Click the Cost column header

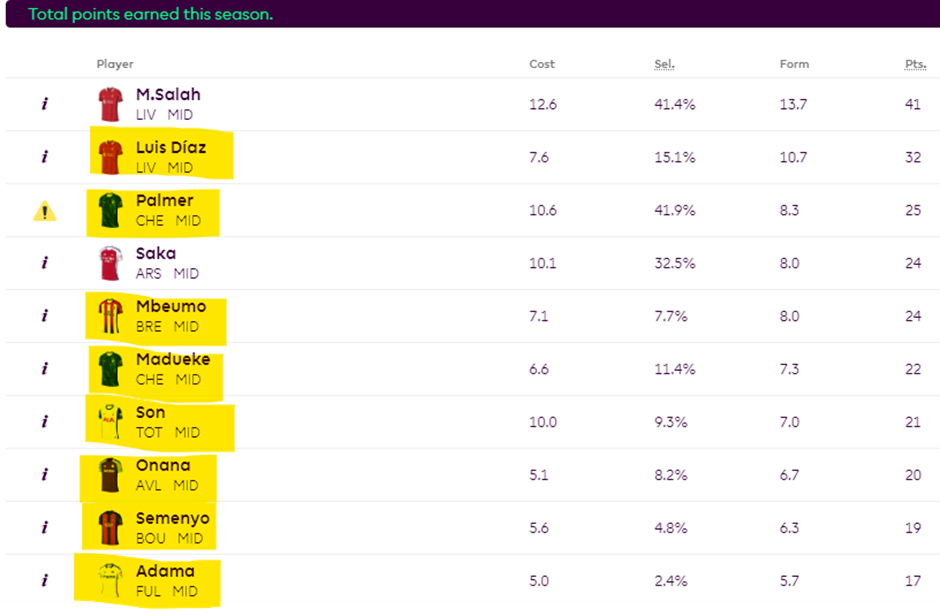542,64
